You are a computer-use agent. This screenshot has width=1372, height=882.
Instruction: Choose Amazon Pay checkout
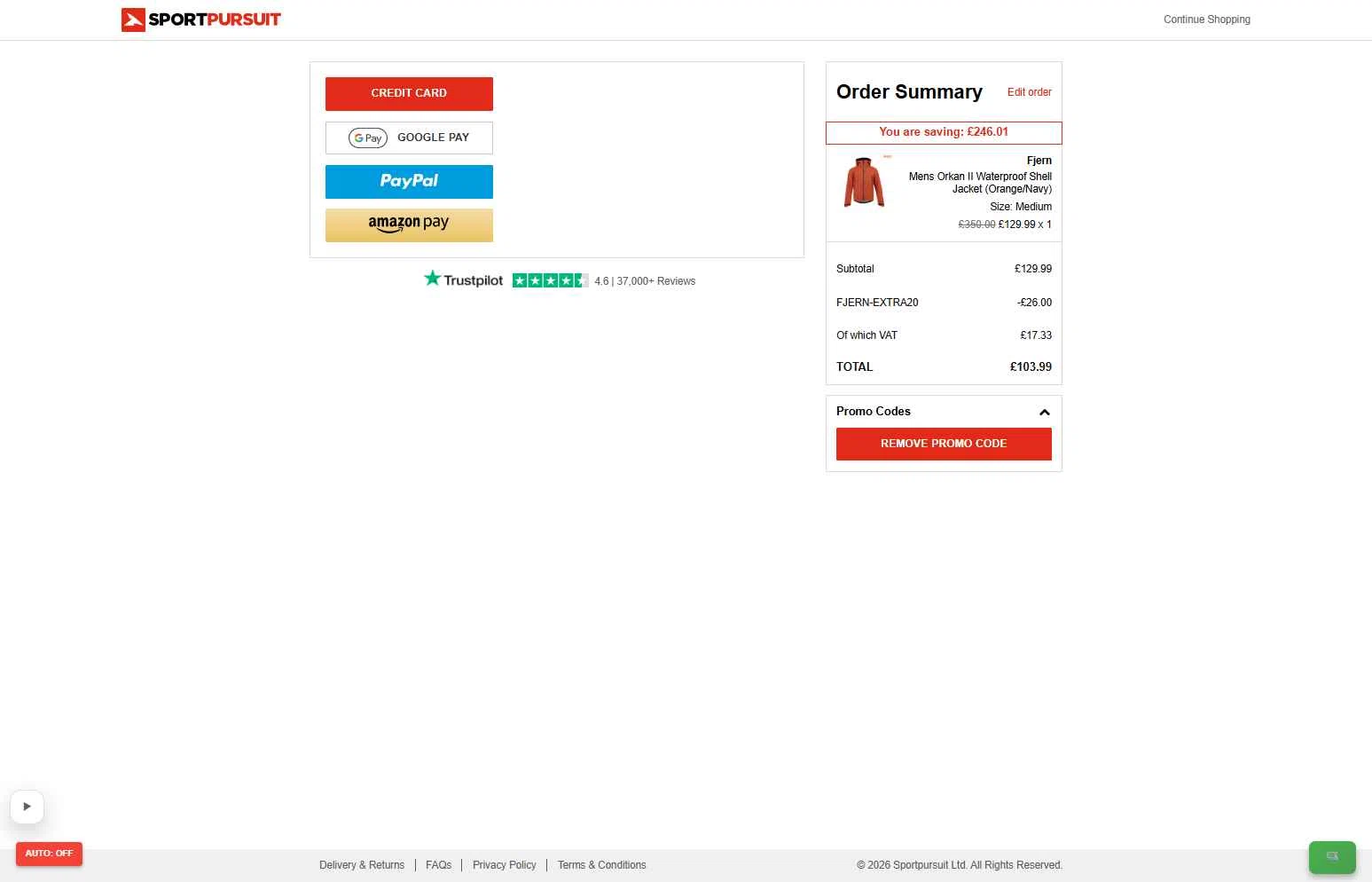(x=409, y=224)
